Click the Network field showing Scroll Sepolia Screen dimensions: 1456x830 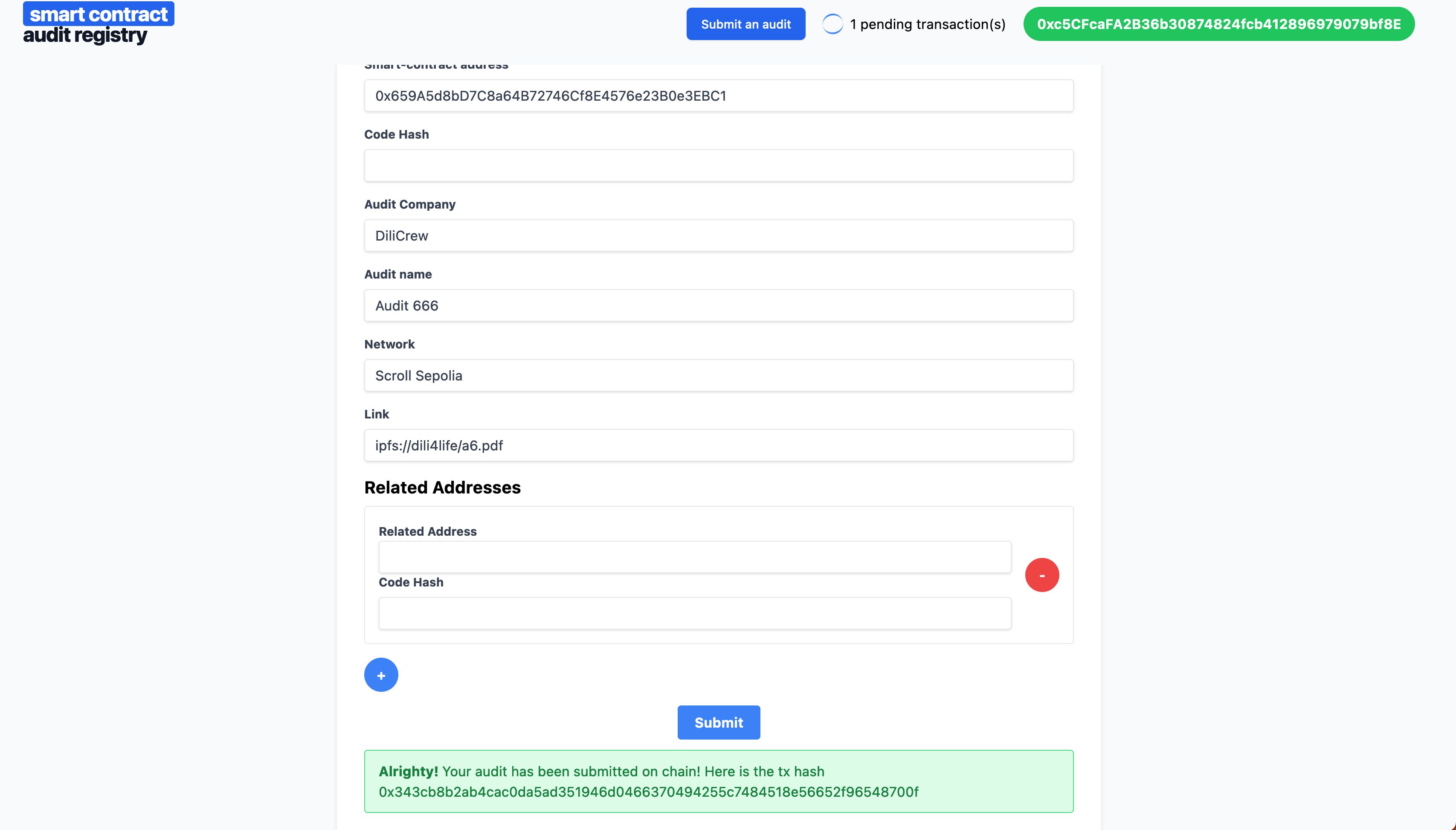(x=718, y=375)
